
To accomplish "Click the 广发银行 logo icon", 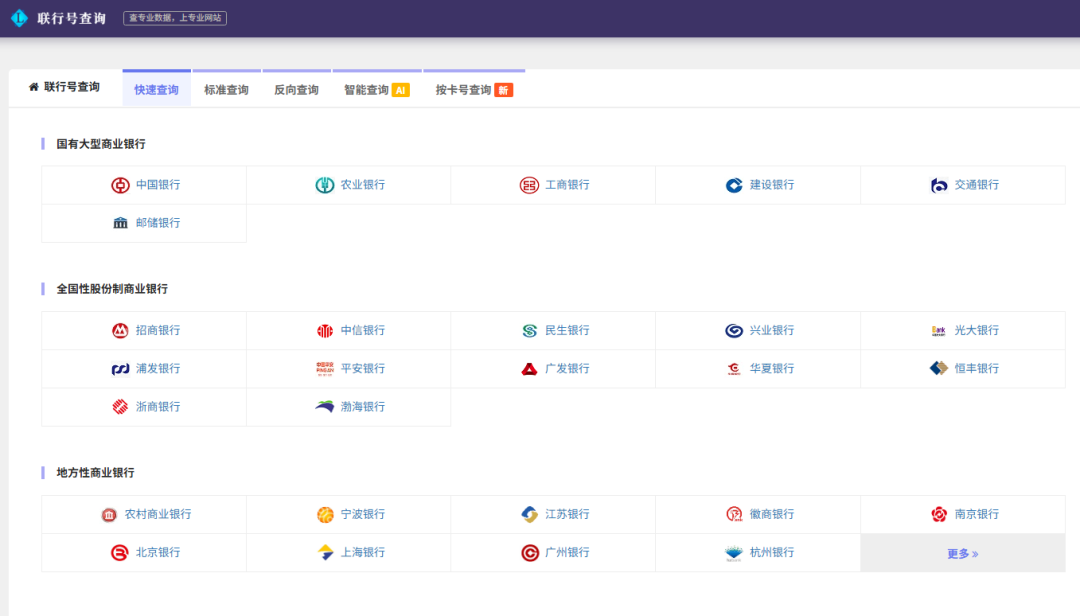I will click(x=529, y=369).
